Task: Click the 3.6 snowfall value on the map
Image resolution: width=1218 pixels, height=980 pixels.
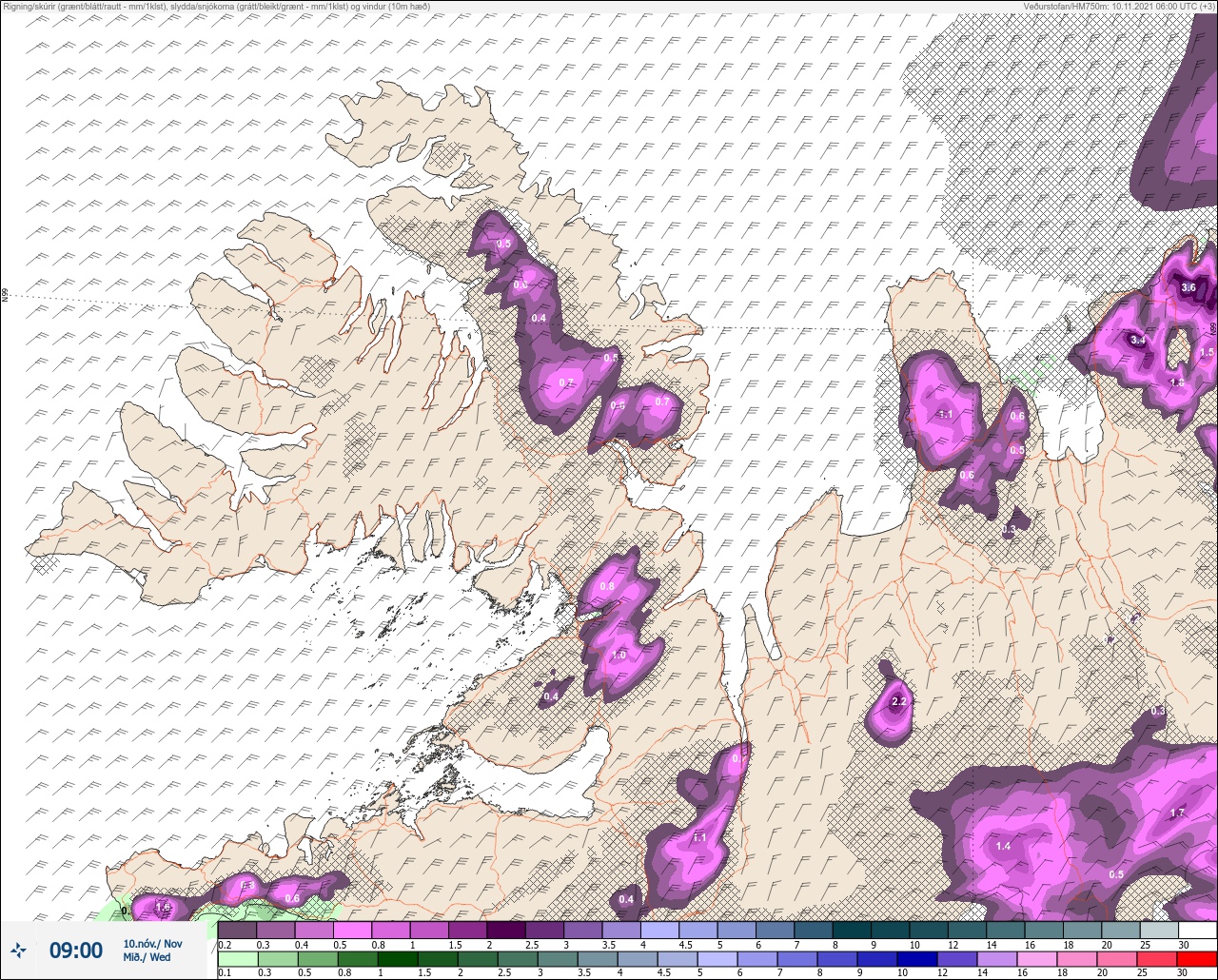Action: (1188, 287)
